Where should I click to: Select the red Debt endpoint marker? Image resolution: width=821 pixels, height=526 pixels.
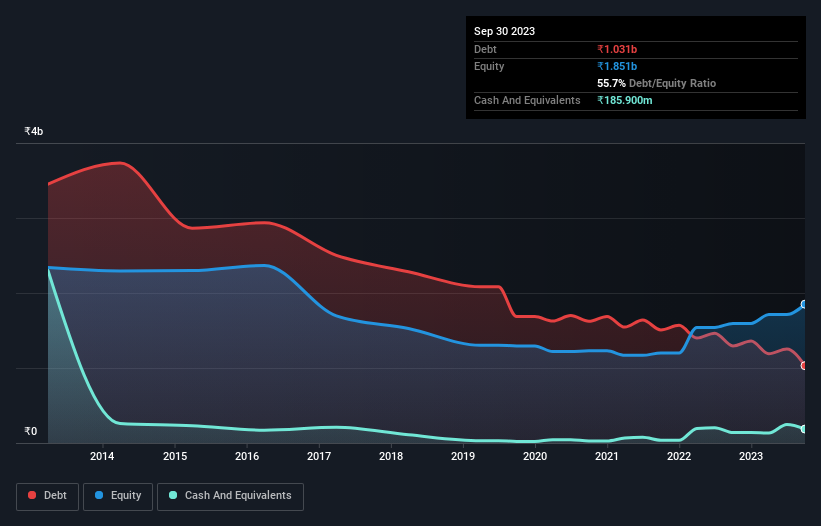pos(804,366)
